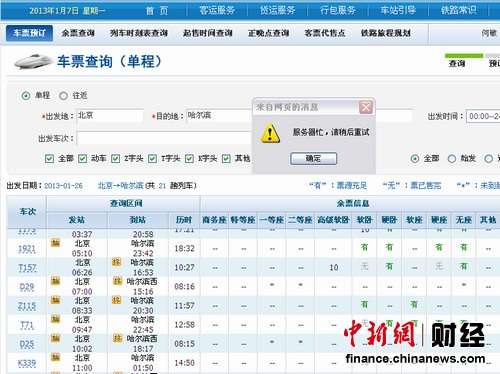Confirm the dialog with 确定 button
The image size is (500, 374).
tap(313, 159)
